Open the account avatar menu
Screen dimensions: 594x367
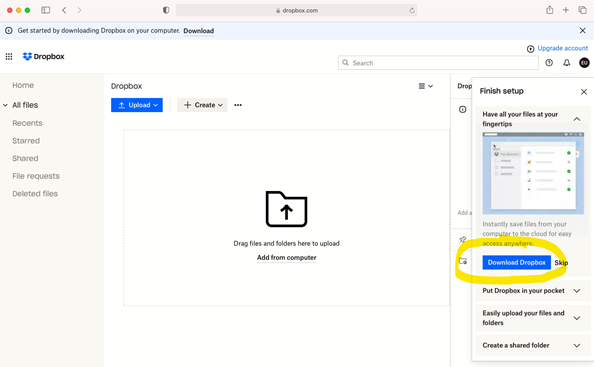[x=584, y=63]
